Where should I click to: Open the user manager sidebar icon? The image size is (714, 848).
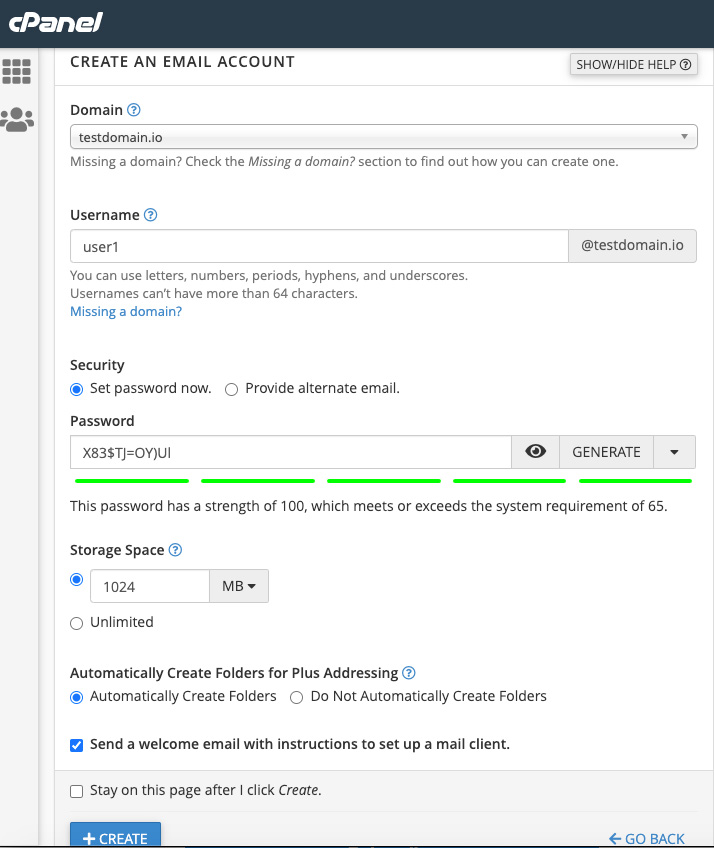pos(17,120)
